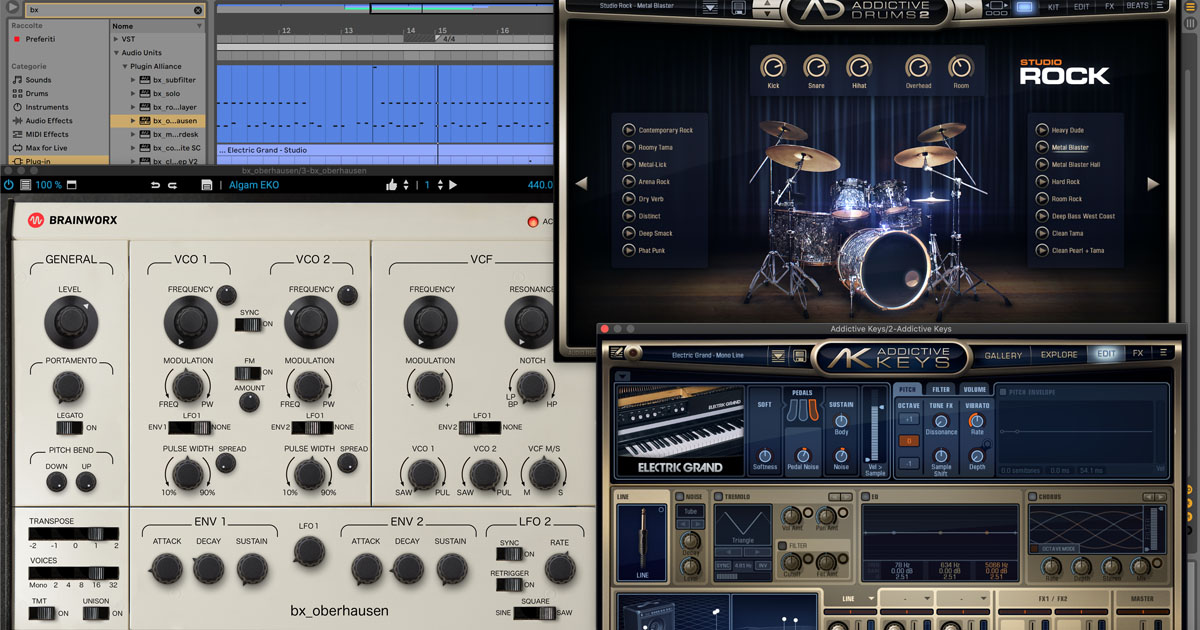Expand the VST folder

115,39
